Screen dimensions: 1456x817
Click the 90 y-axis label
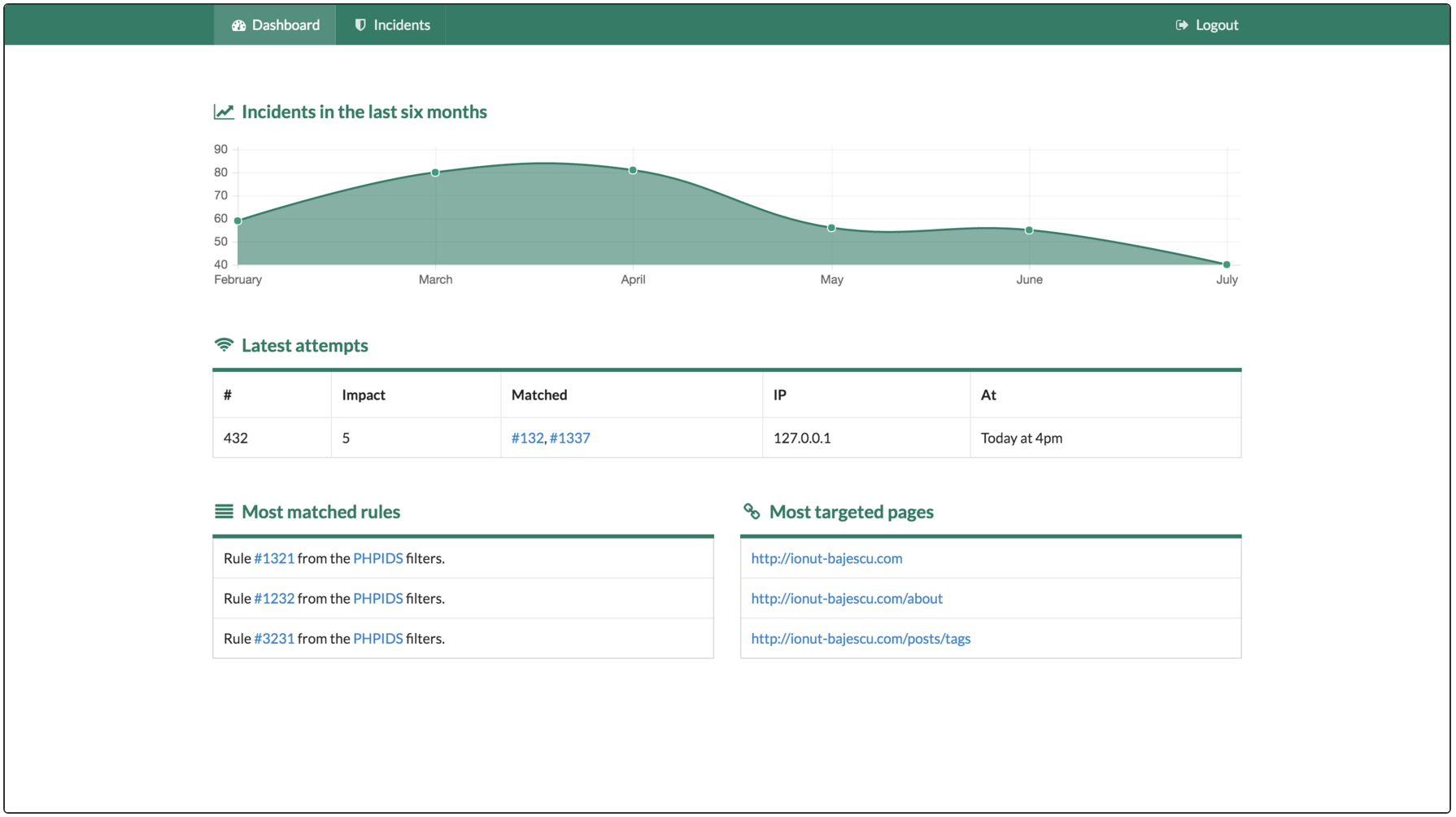click(x=220, y=149)
